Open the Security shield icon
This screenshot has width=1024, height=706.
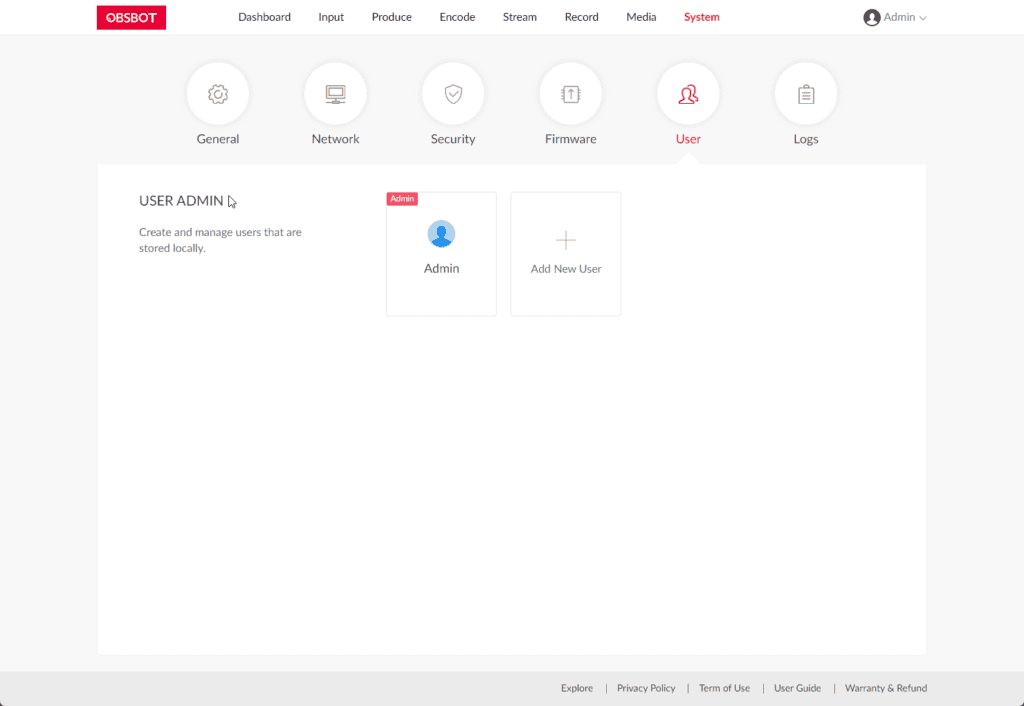pyautogui.click(x=453, y=94)
